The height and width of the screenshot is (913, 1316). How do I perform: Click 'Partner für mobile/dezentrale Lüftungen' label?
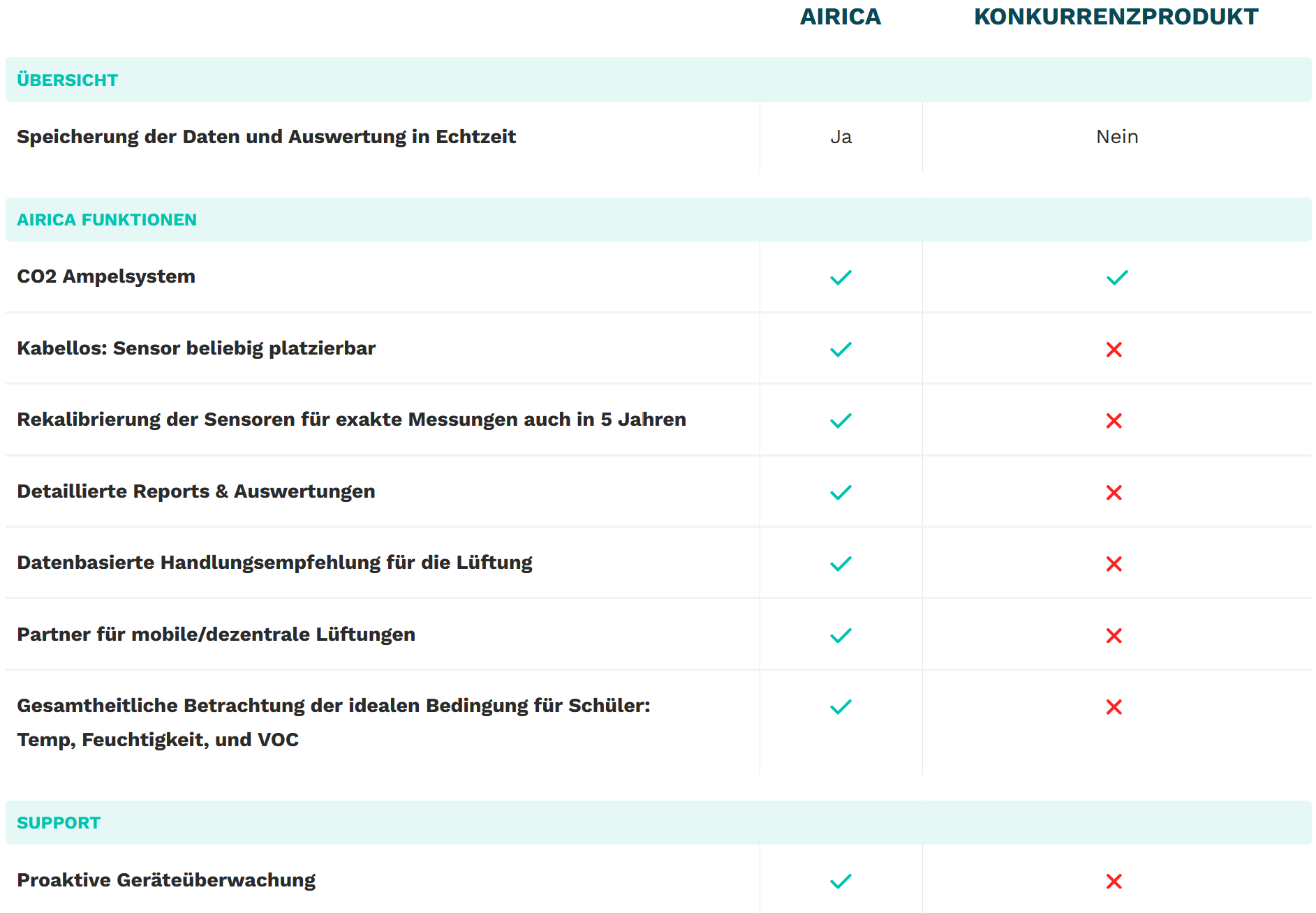(216, 634)
